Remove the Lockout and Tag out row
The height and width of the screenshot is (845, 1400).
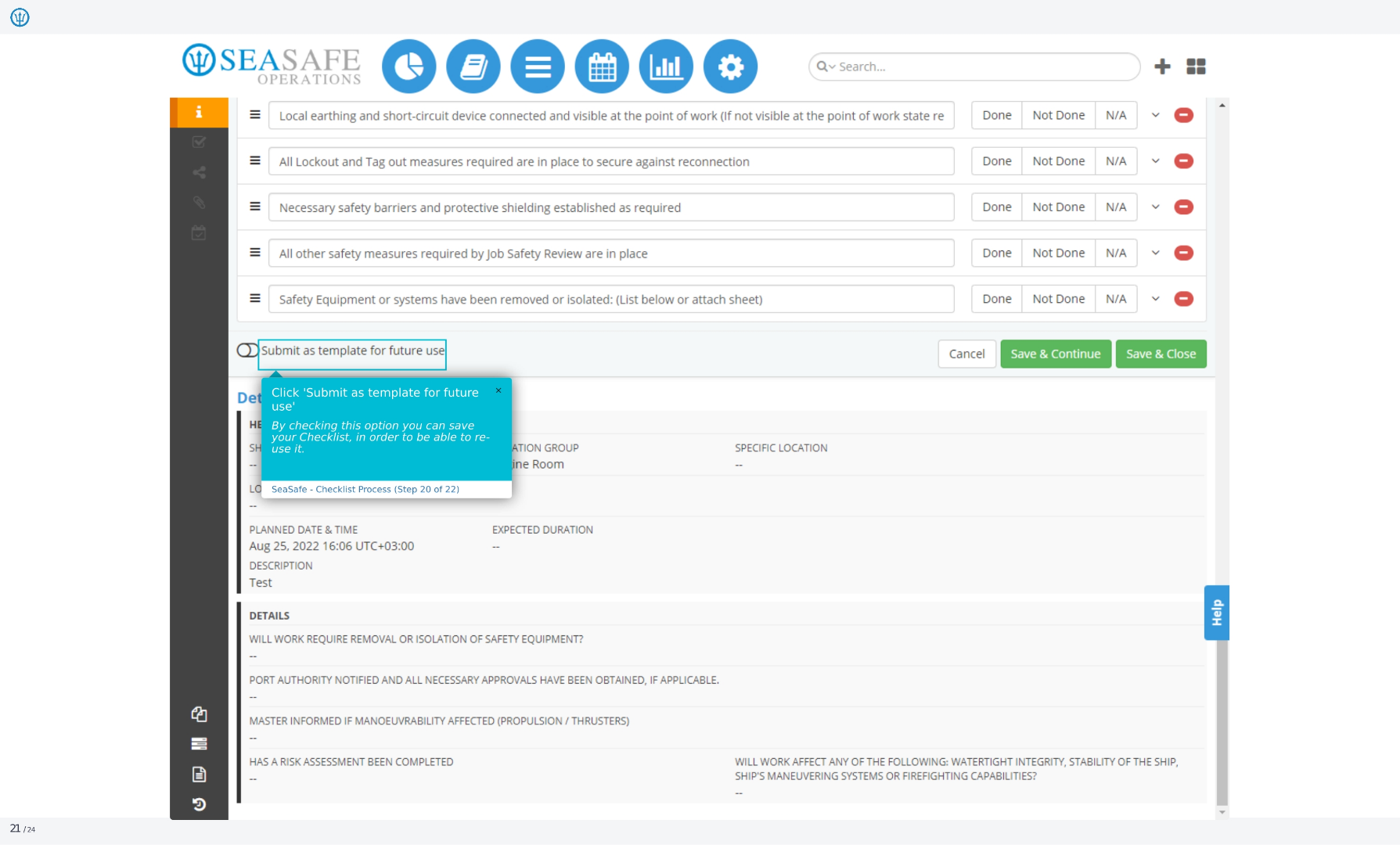point(1183,161)
